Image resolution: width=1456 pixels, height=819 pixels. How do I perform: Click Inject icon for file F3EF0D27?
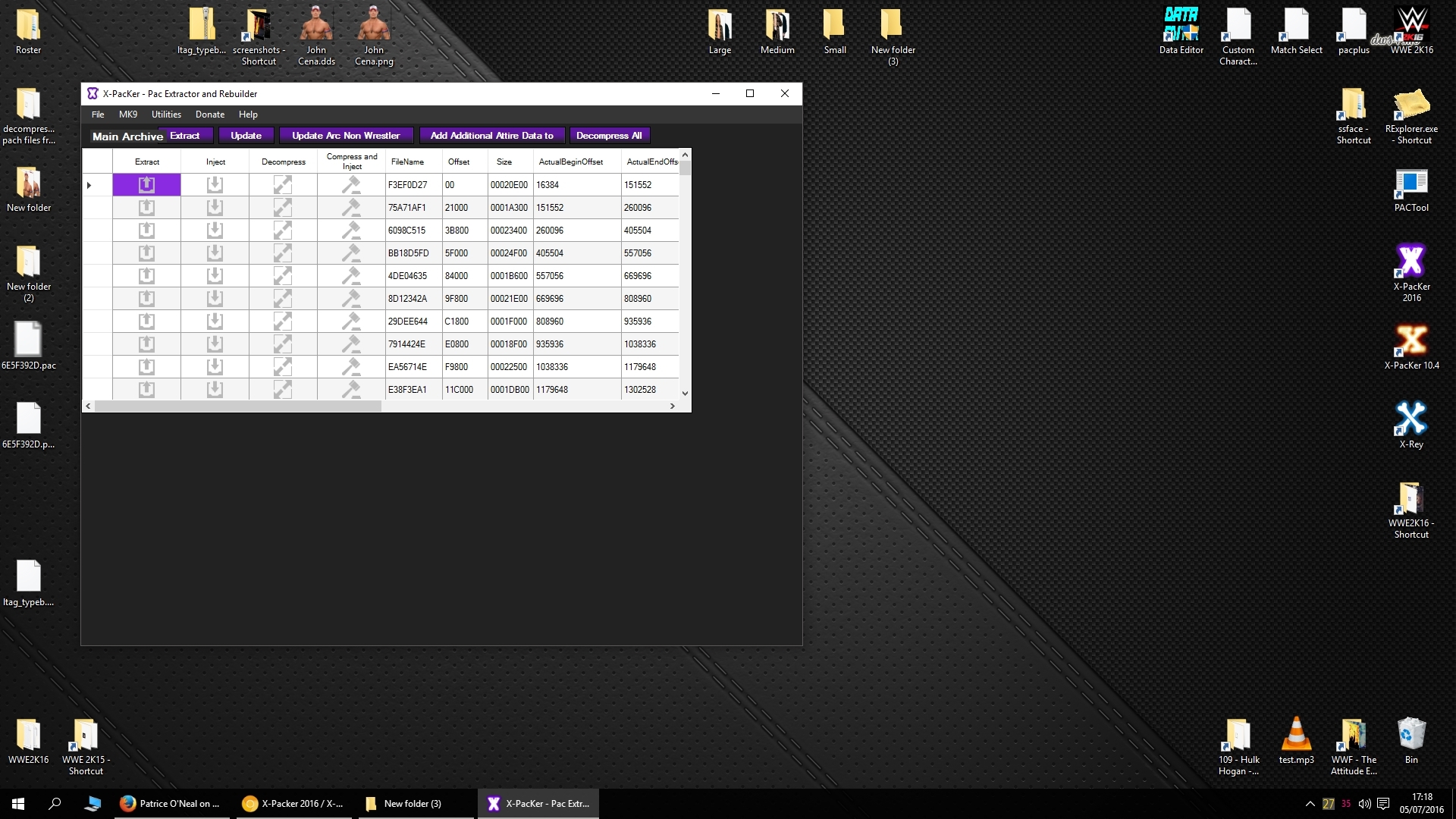click(215, 184)
